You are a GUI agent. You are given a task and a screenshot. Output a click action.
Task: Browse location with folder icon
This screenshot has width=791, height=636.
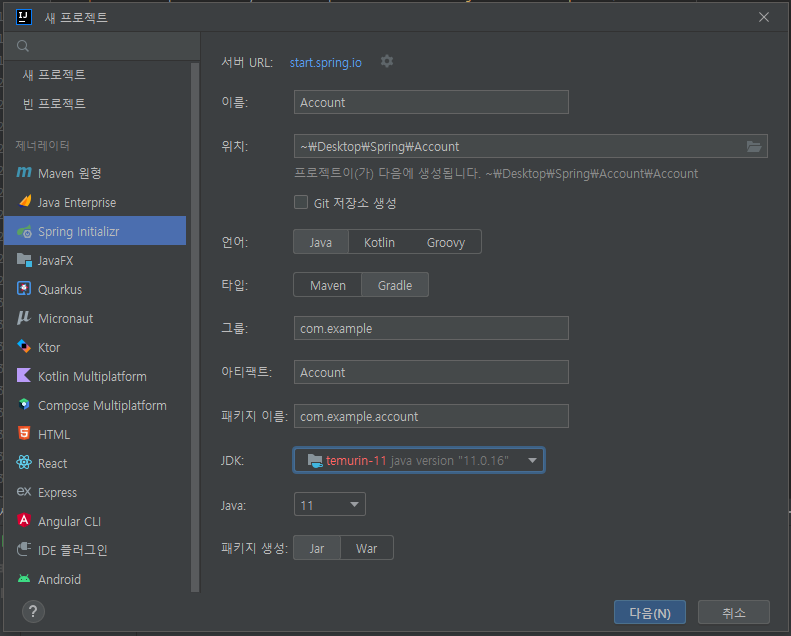pyautogui.click(x=754, y=146)
